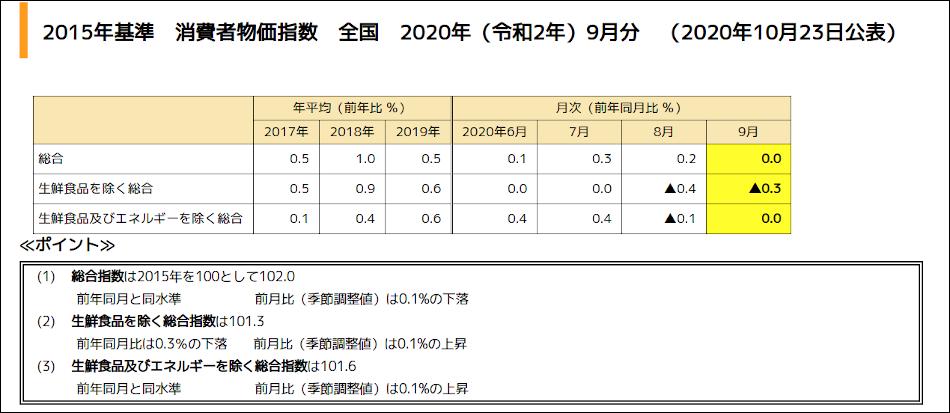
Task: Click 生鮮食品を除く総合 row's 7月 value 0.0
Action: coord(602,189)
